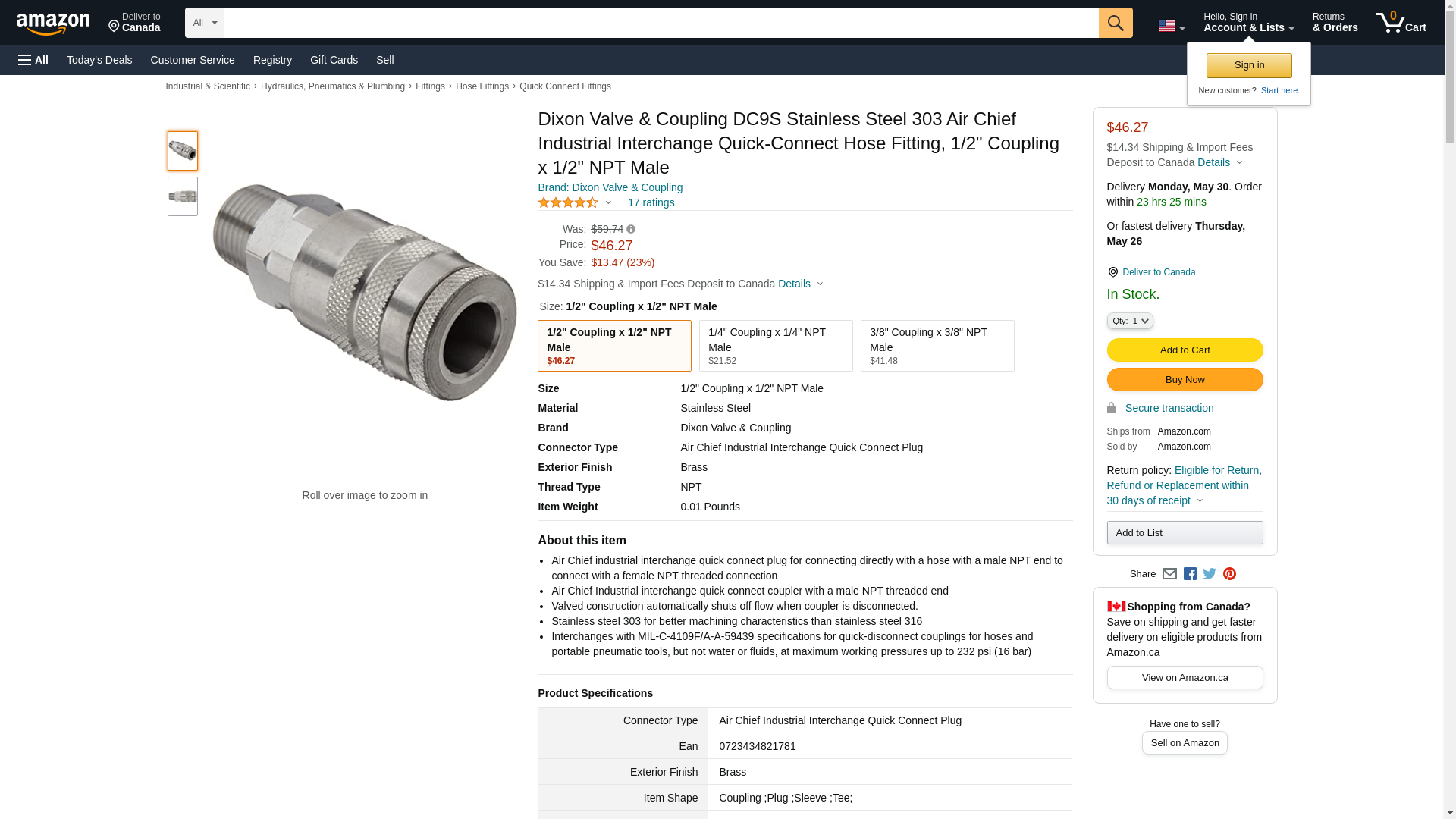Click info icon next to Was price
This screenshot has width=1456, height=819.
(631, 229)
